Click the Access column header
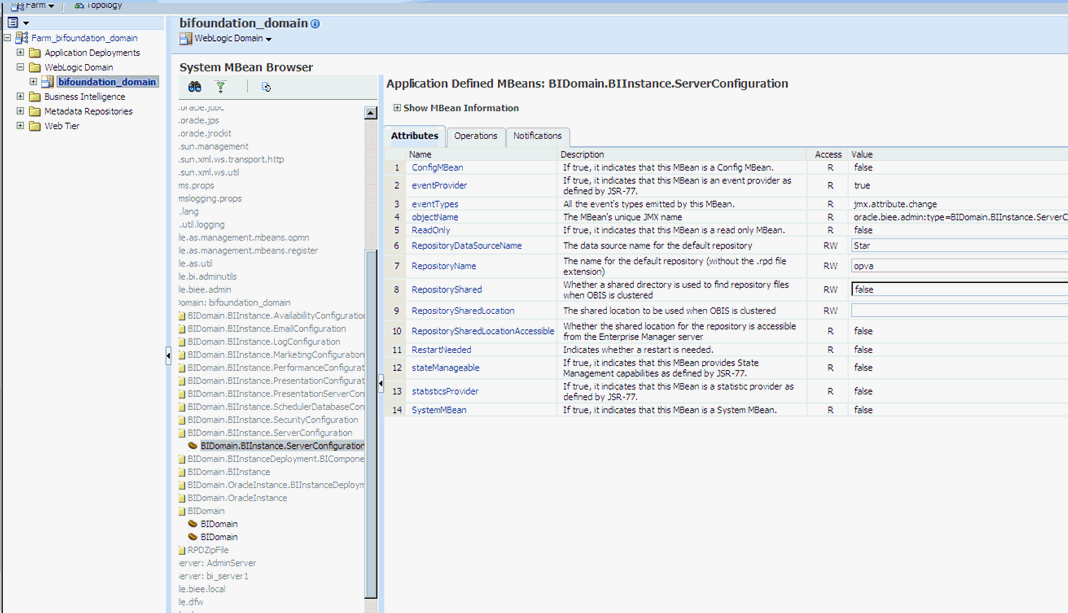Viewport: 1068px width, 613px height. coord(828,155)
